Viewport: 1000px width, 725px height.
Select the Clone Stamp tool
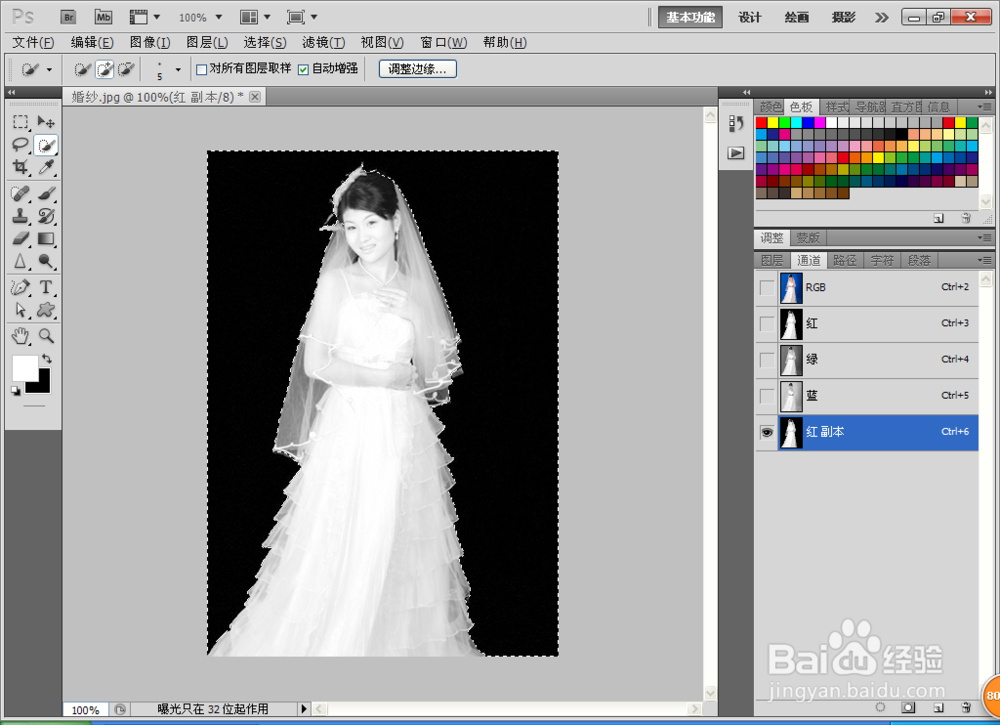pos(20,216)
